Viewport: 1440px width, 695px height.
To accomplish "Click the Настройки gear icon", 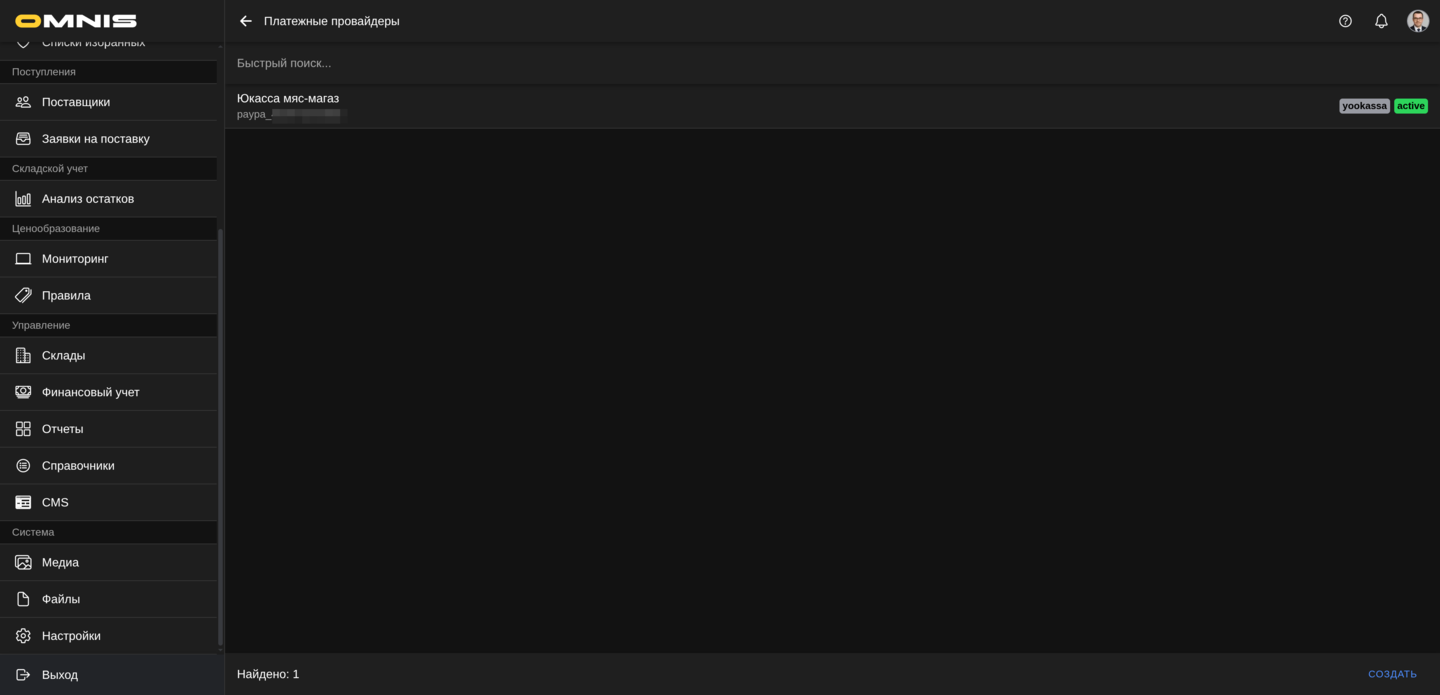I will pyautogui.click(x=23, y=636).
